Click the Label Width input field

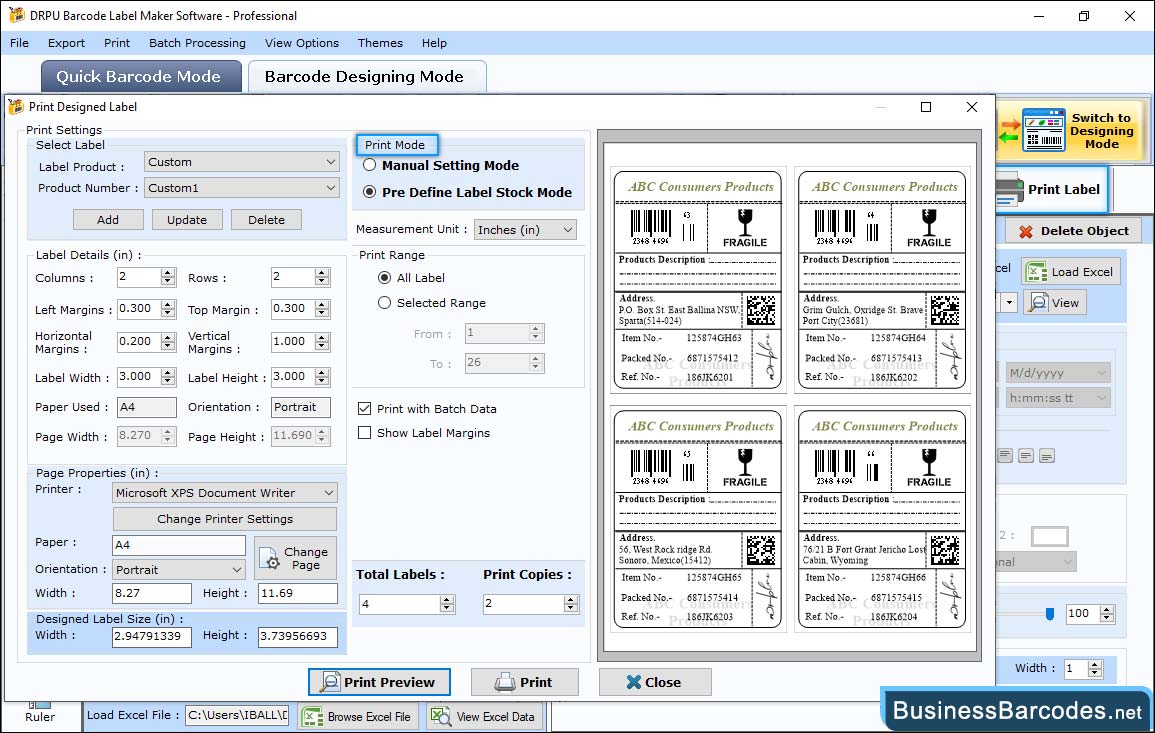140,376
